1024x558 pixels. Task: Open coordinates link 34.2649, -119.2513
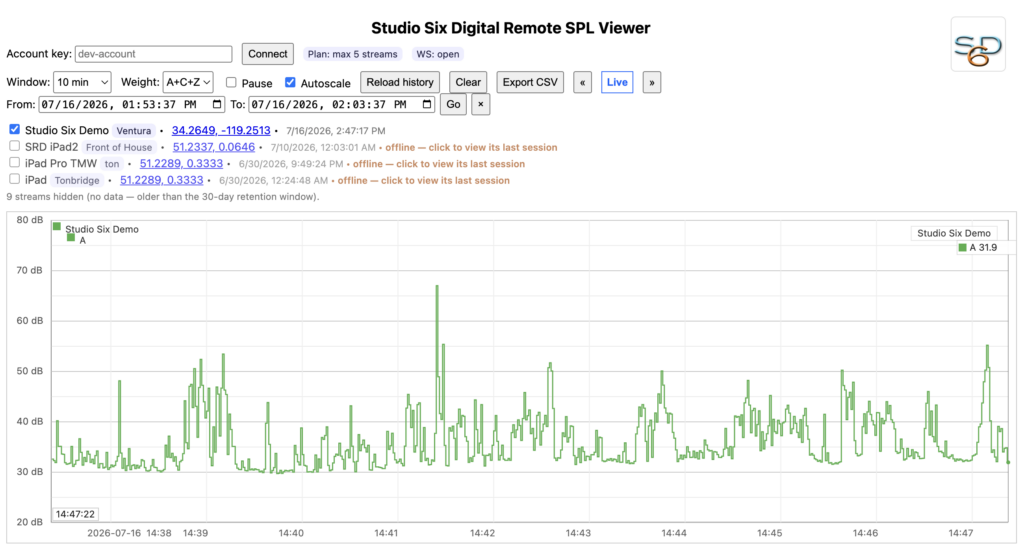coord(221,131)
